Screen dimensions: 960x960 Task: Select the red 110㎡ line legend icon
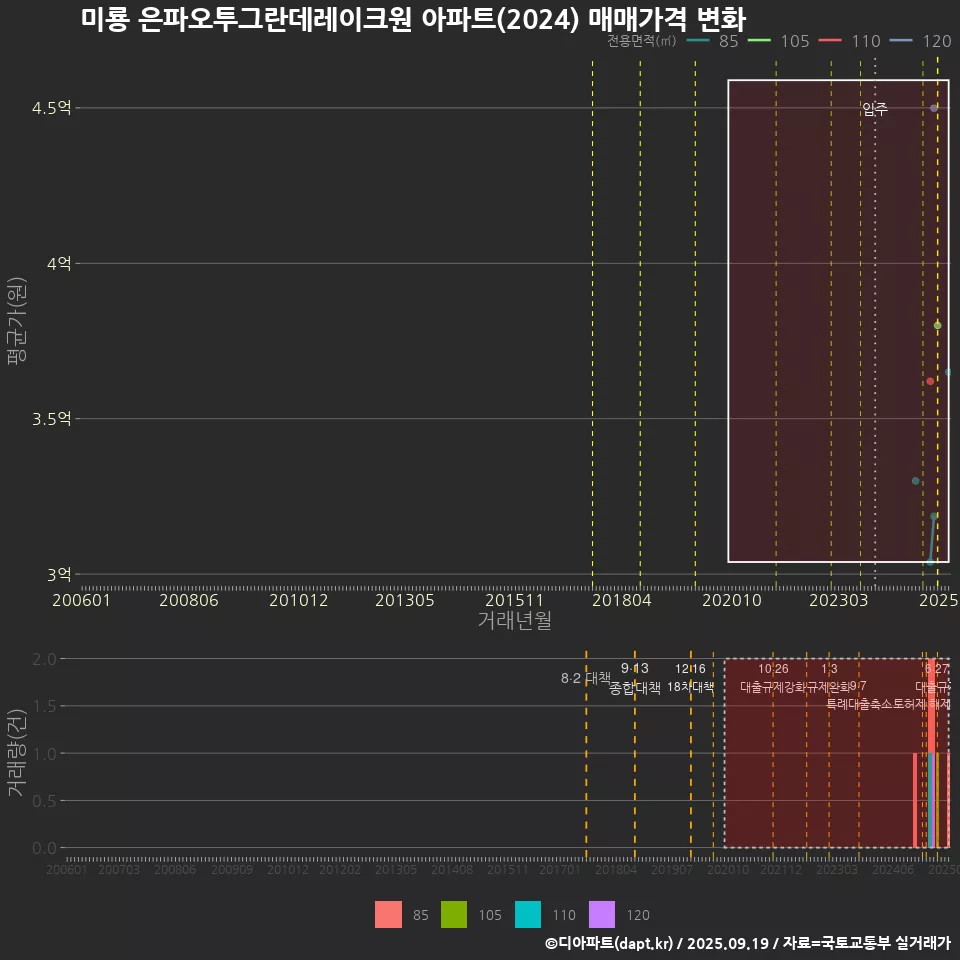pyautogui.click(x=831, y=41)
